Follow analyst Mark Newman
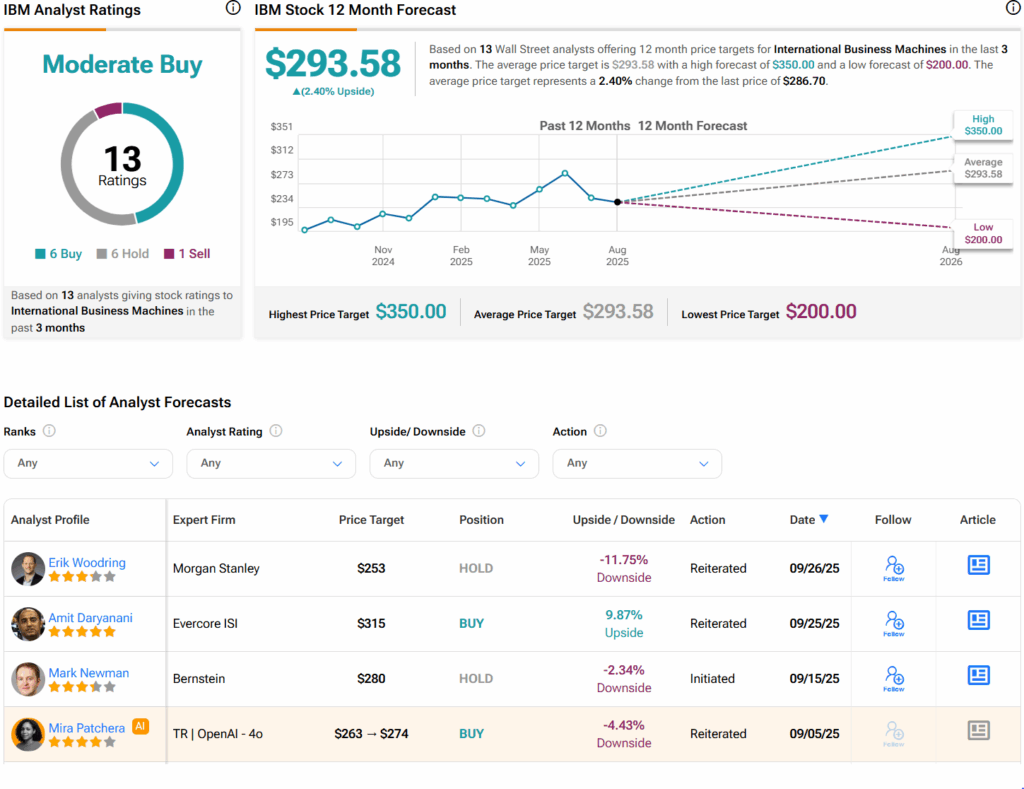The image size is (1024, 789). (893, 678)
